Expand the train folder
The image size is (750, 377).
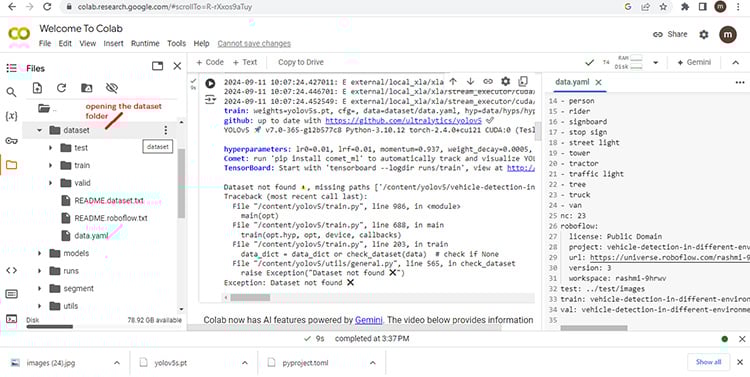(x=51, y=166)
